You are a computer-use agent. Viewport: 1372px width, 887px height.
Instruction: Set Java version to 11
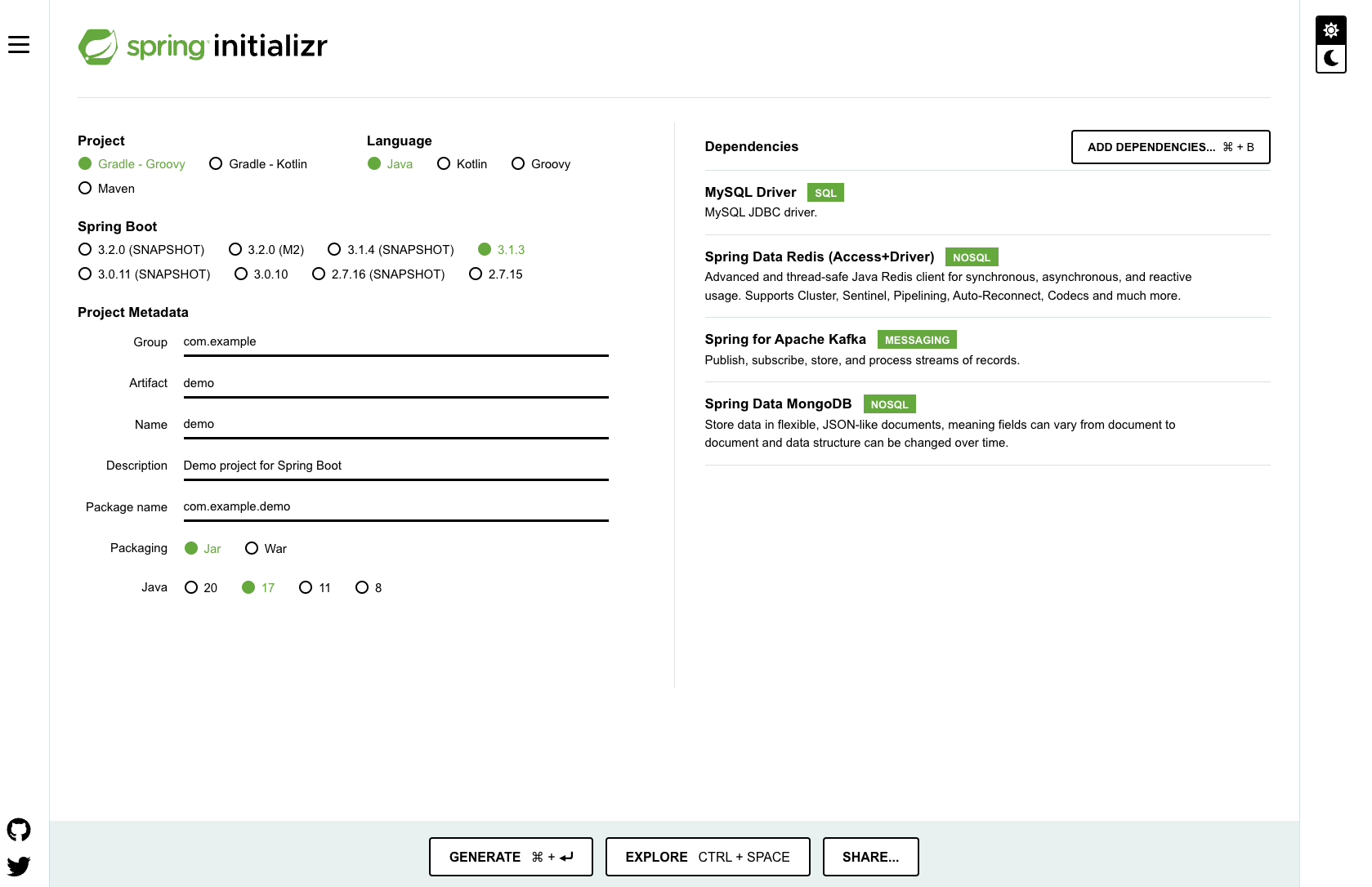pyautogui.click(x=315, y=588)
